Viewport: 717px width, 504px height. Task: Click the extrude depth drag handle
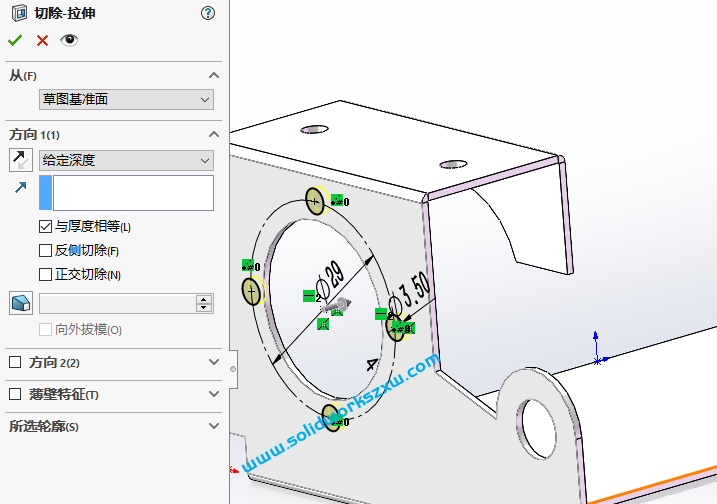tap(337, 306)
